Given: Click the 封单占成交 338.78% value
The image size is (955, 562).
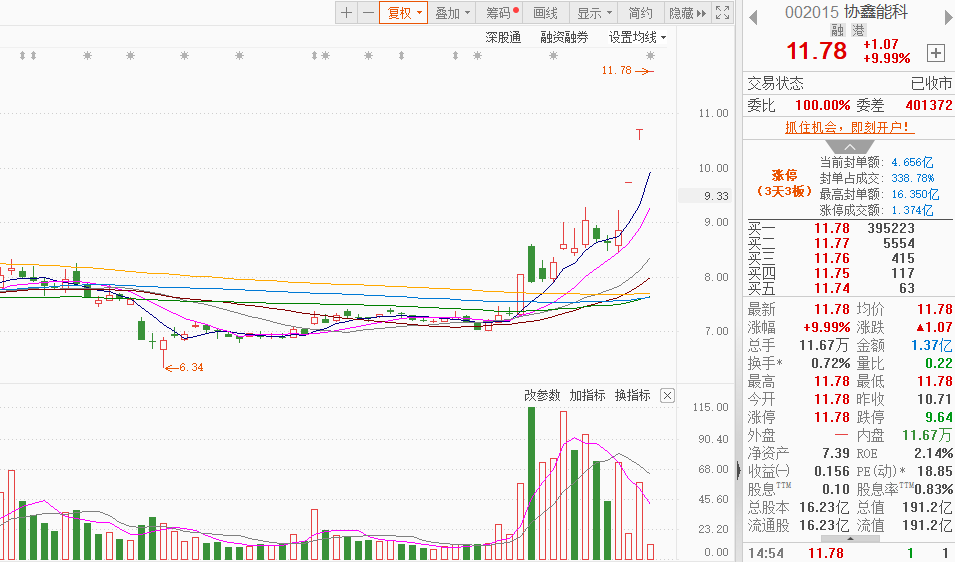Looking at the screenshot, I should [912, 178].
